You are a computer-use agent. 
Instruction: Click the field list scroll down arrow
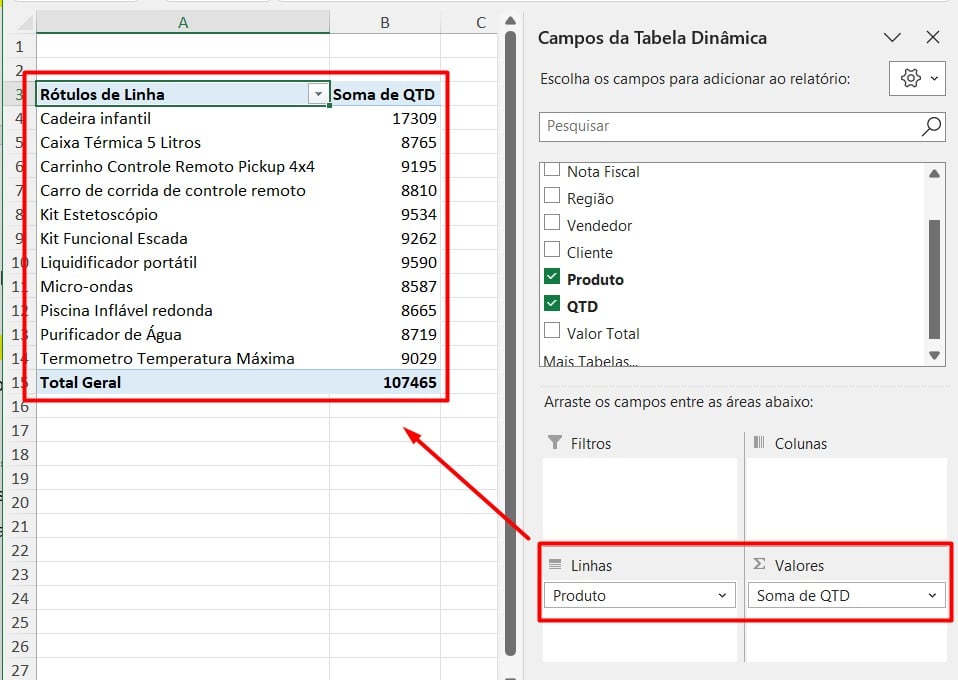point(934,356)
